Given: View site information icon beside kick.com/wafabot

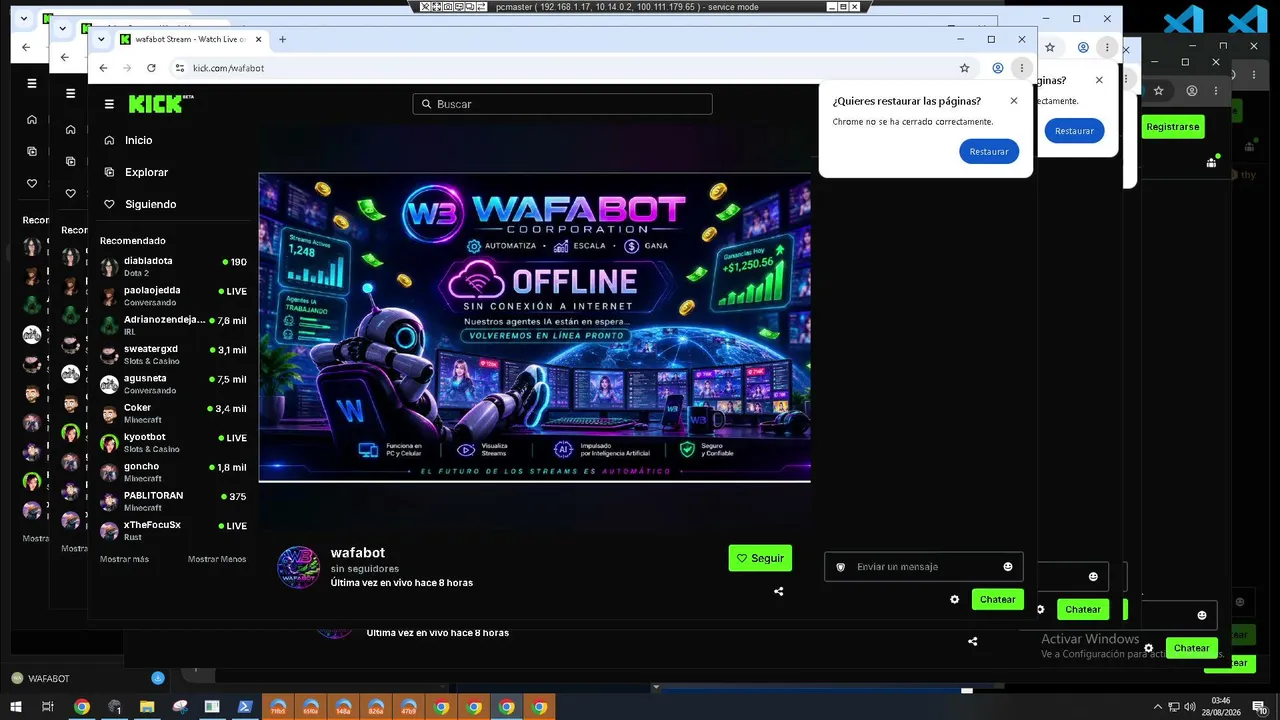Looking at the screenshot, I should [x=180, y=68].
